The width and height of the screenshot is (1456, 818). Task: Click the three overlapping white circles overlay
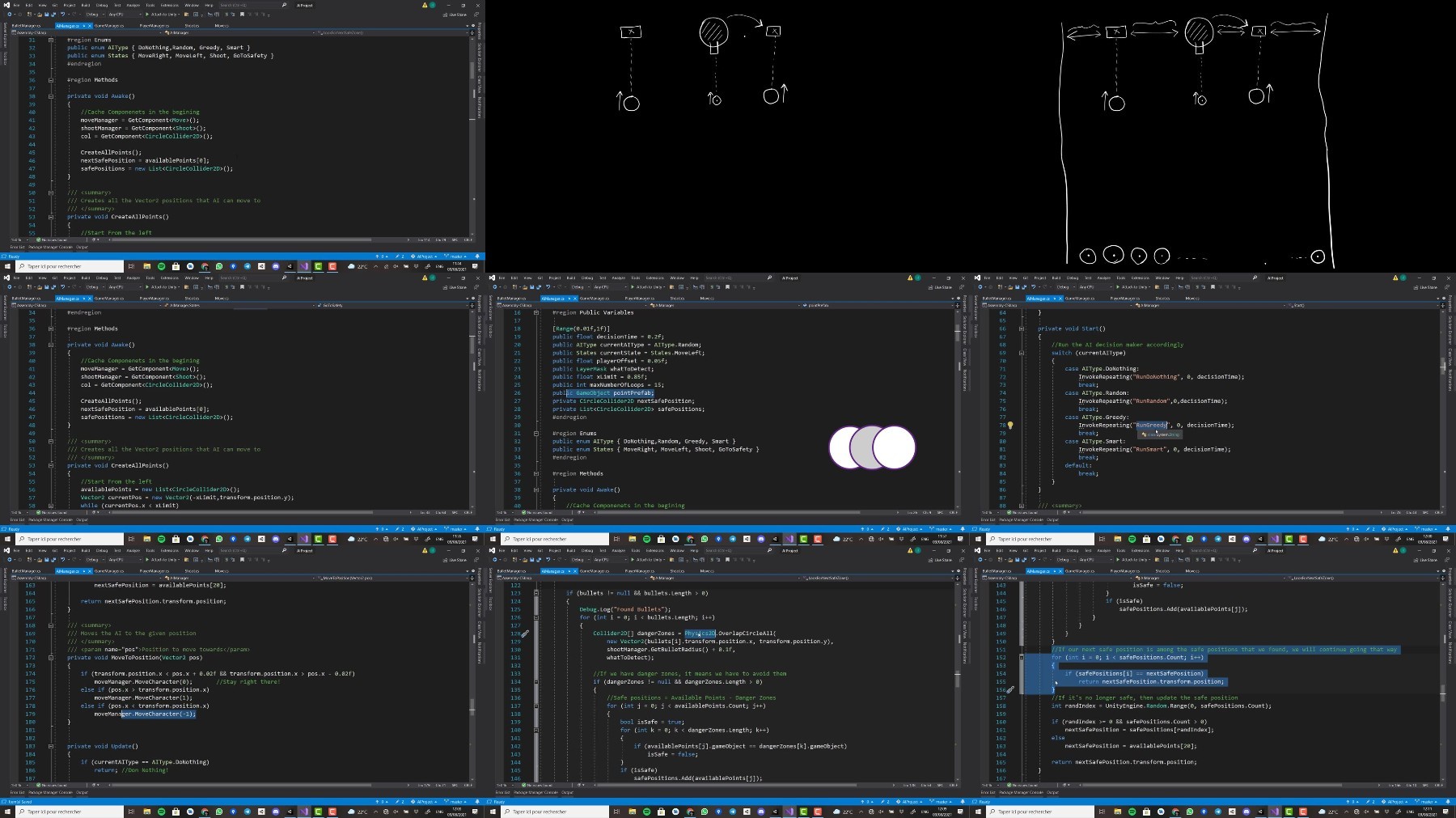tap(872, 447)
